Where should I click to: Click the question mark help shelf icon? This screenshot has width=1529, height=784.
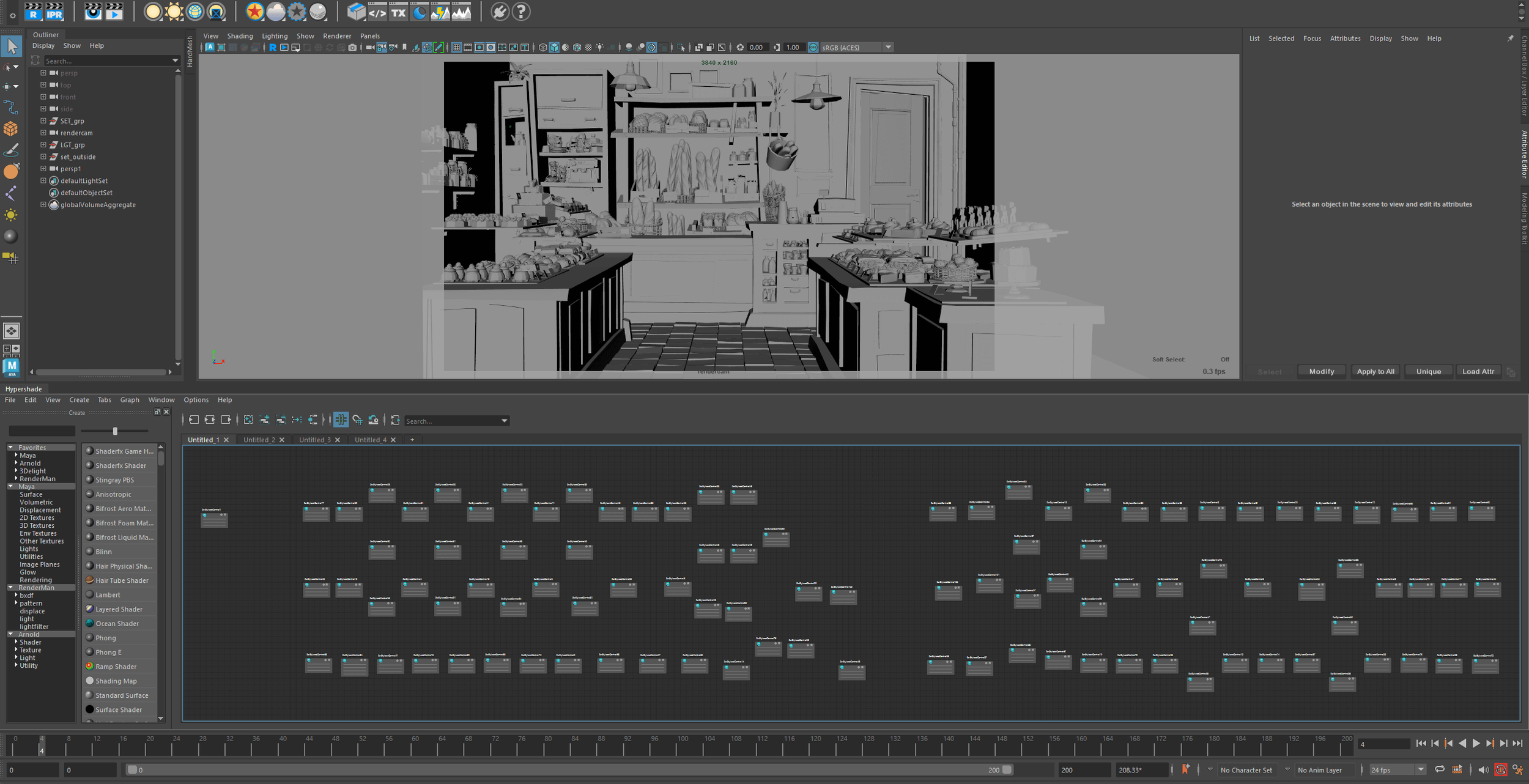coord(521,12)
